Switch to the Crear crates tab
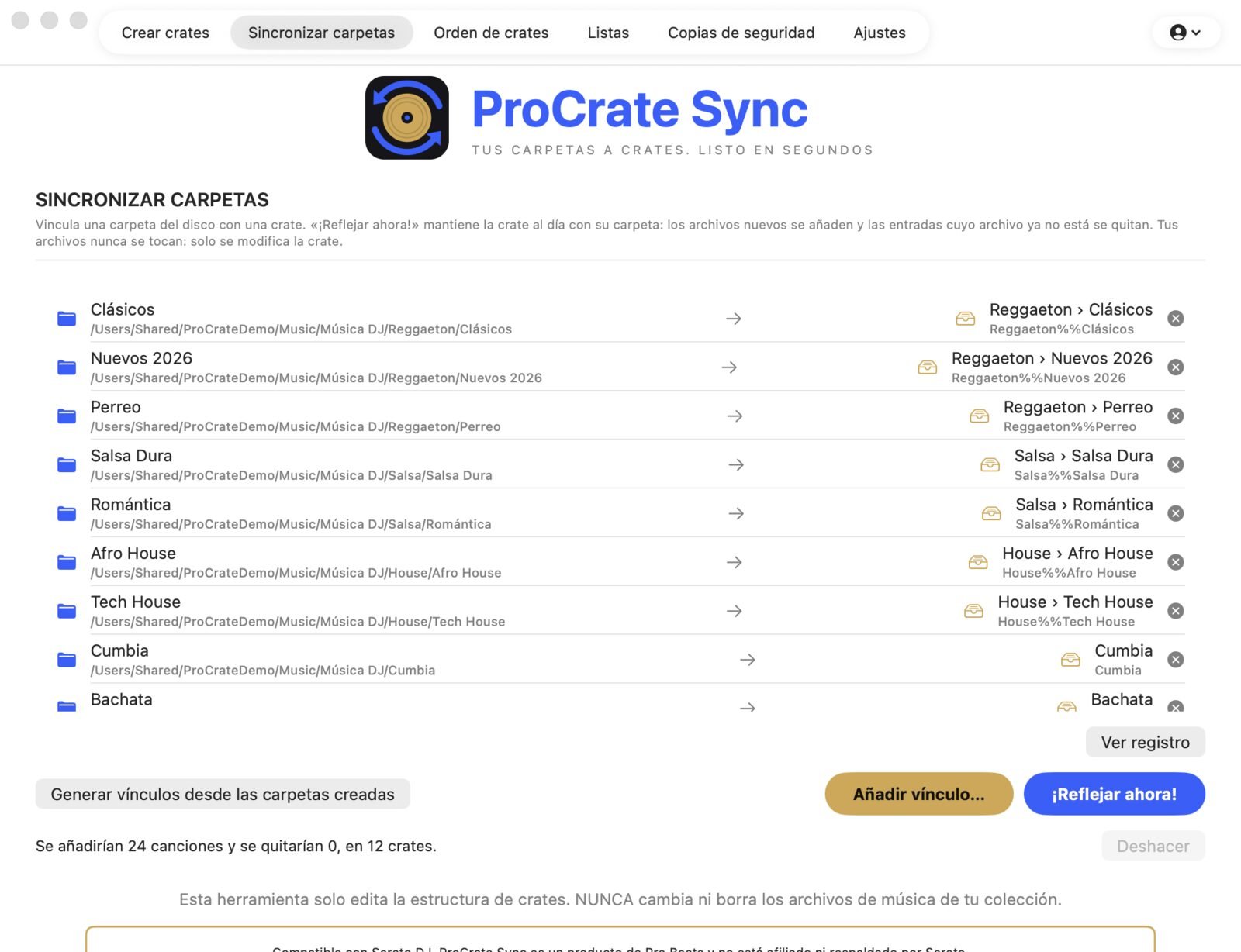Screen dimensions: 1241x952 click(165, 33)
